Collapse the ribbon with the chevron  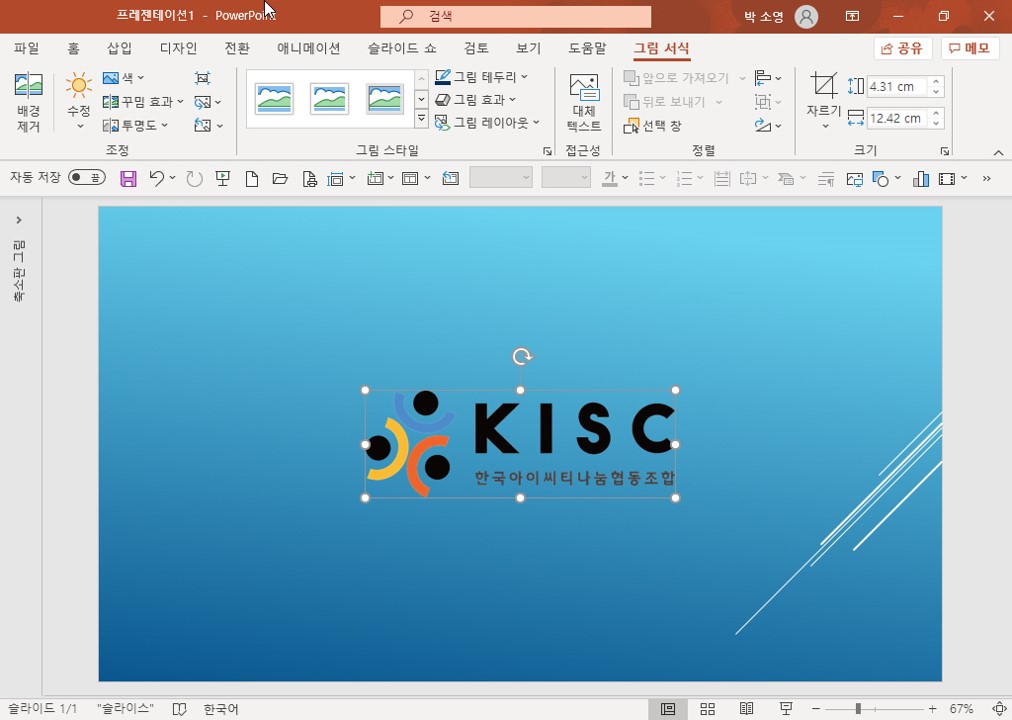click(x=998, y=152)
